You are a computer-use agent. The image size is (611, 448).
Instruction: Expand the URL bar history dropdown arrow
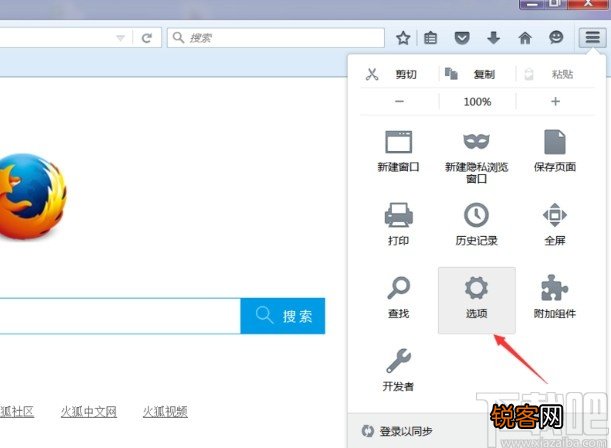[x=120, y=38]
